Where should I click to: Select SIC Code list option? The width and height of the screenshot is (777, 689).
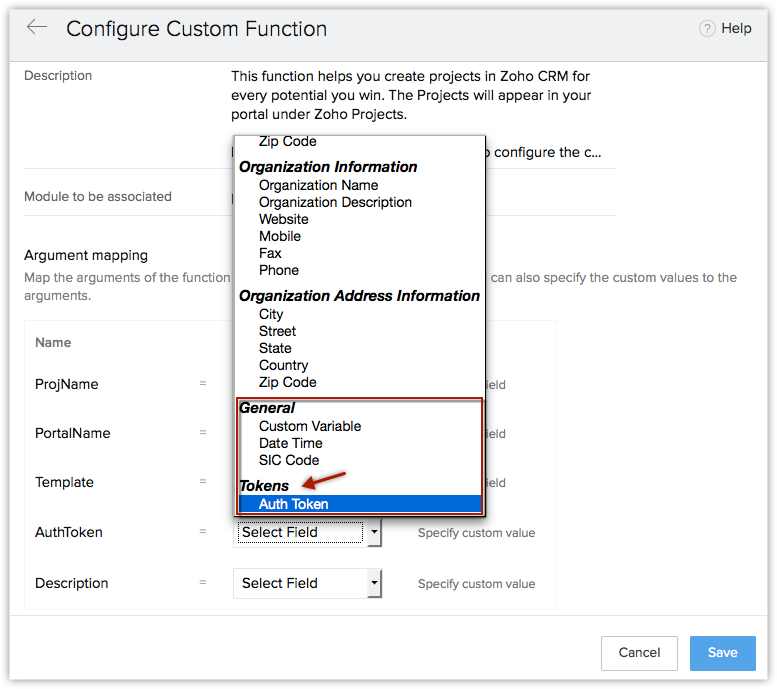pyautogui.click(x=289, y=460)
